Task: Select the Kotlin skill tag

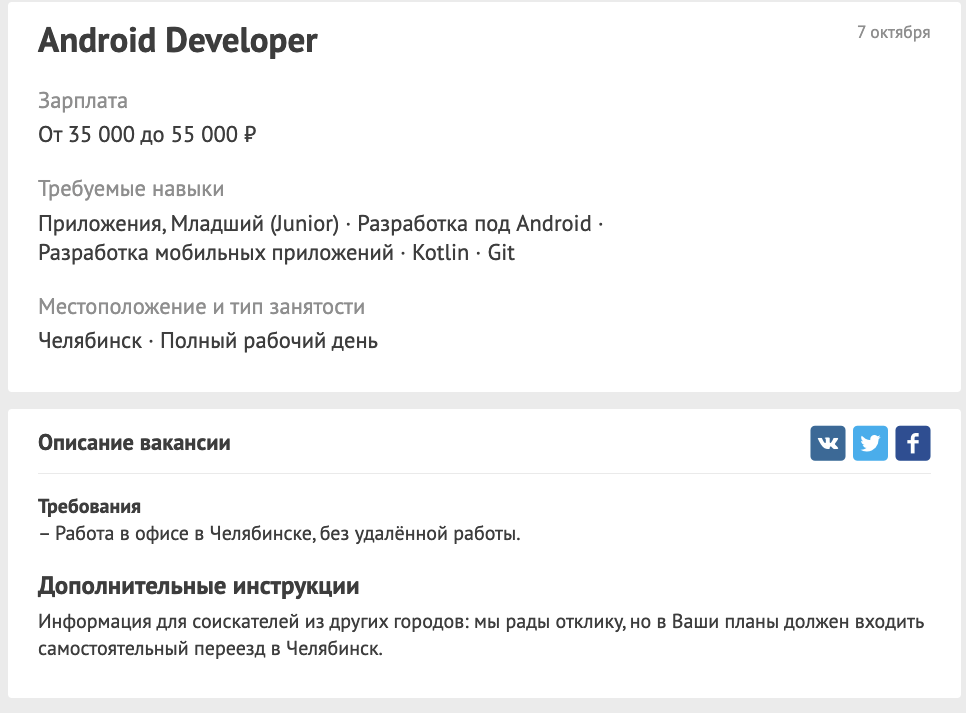Action: pyautogui.click(x=440, y=253)
